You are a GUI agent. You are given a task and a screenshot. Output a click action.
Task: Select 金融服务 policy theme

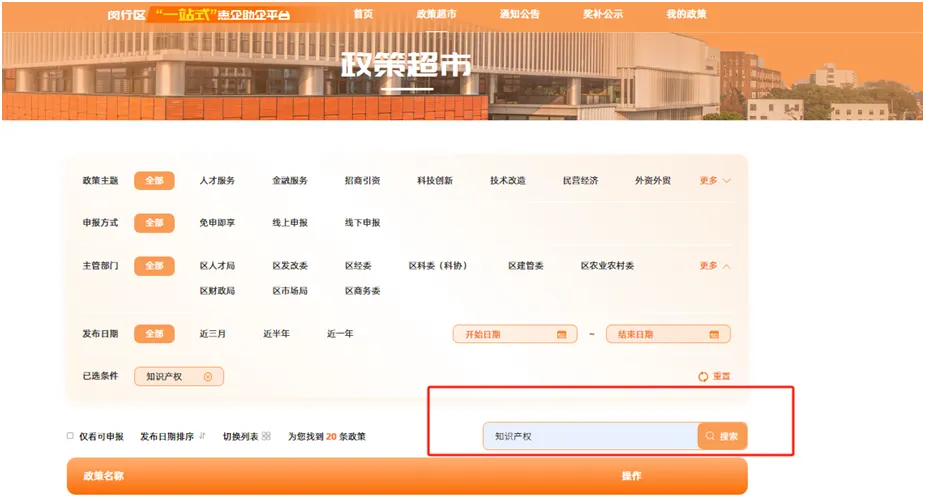pos(290,180)
